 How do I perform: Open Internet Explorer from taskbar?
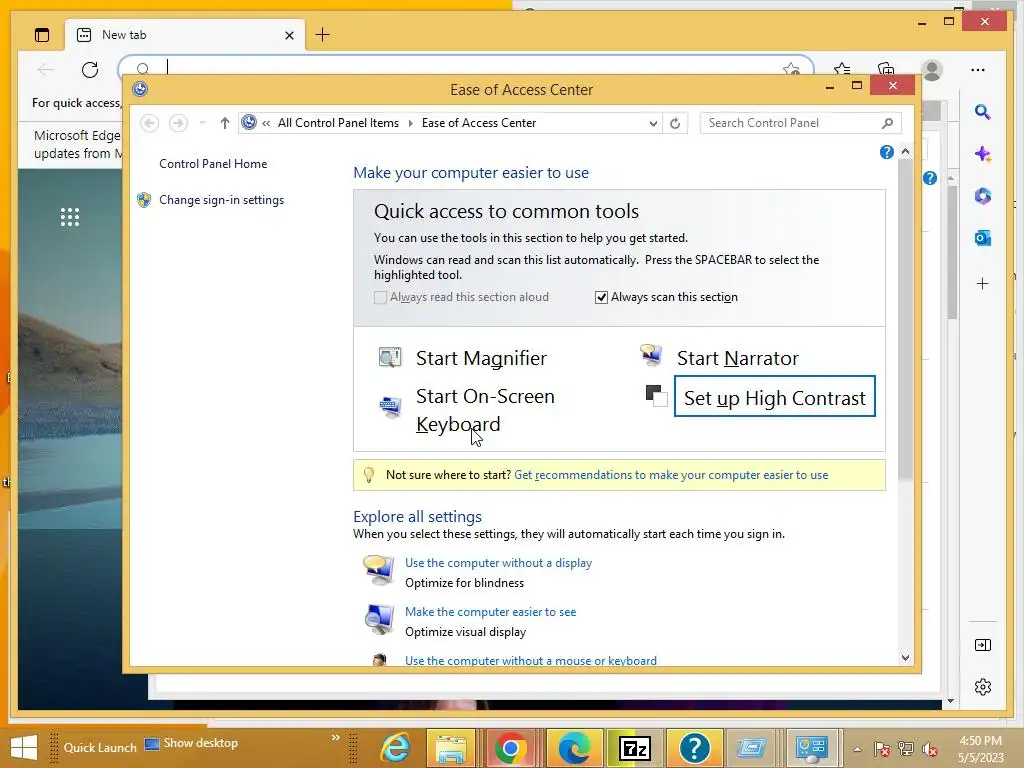pos(396,748)
